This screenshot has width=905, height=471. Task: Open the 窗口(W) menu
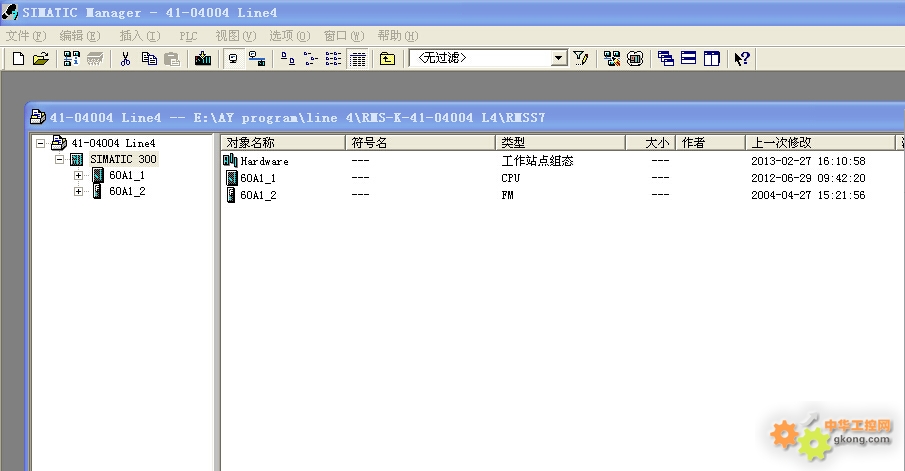pyautogui.click(x=343, y=36)
